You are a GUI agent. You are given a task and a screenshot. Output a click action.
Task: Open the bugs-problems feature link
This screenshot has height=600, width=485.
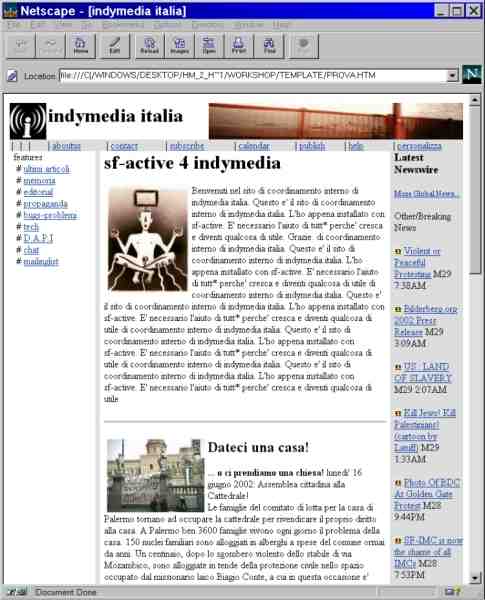pos(50,215)
